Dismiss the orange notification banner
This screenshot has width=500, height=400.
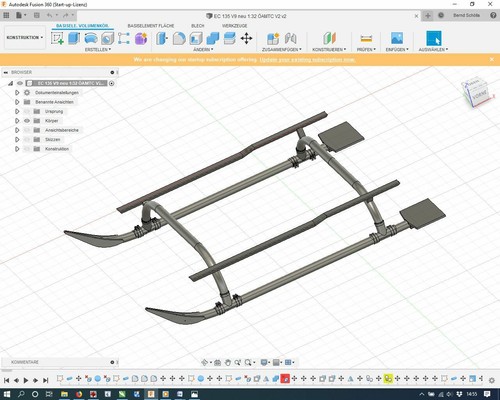click(x=492, y=59)
